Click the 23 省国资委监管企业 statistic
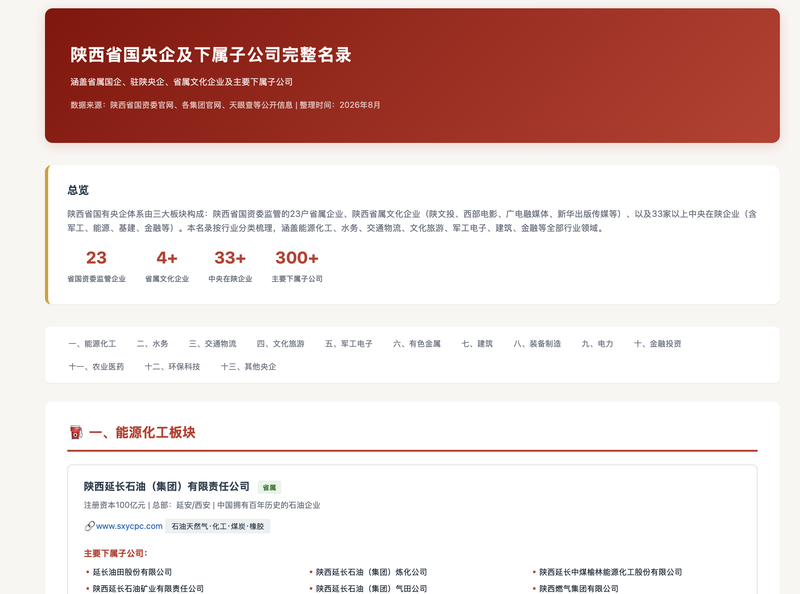Viewport: 800px width, 594px height. click(96, 265)
